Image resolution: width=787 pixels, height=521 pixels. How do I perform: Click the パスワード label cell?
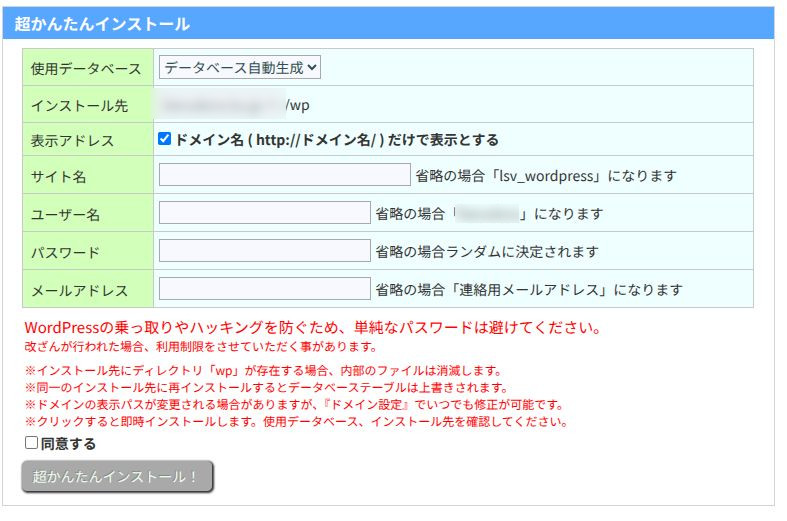click(x=88, y=251)
